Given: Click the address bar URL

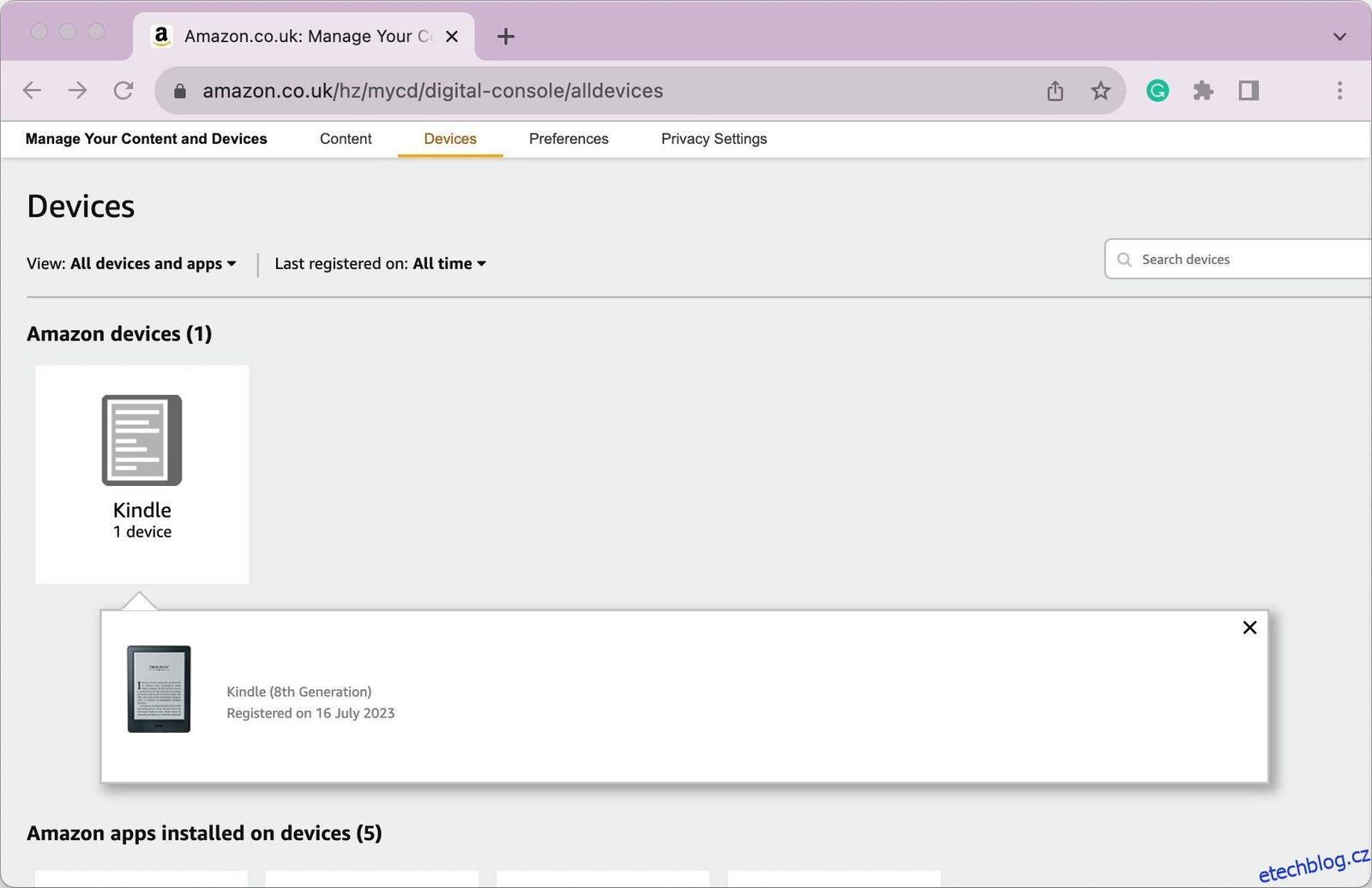Looking at the screenshot, I should pos(432,91).
